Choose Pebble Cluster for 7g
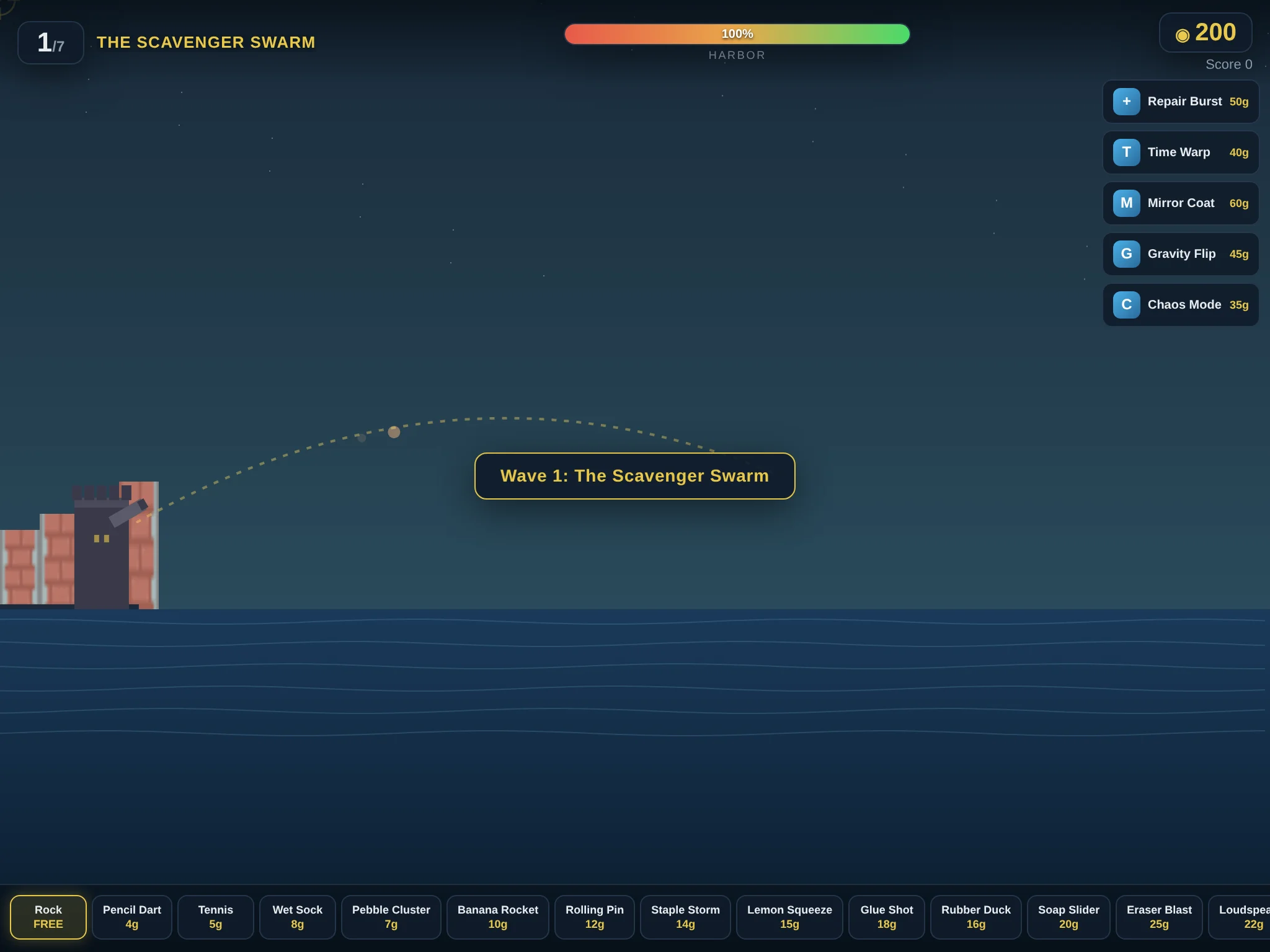1270x952 pixels. pos(391,917)
